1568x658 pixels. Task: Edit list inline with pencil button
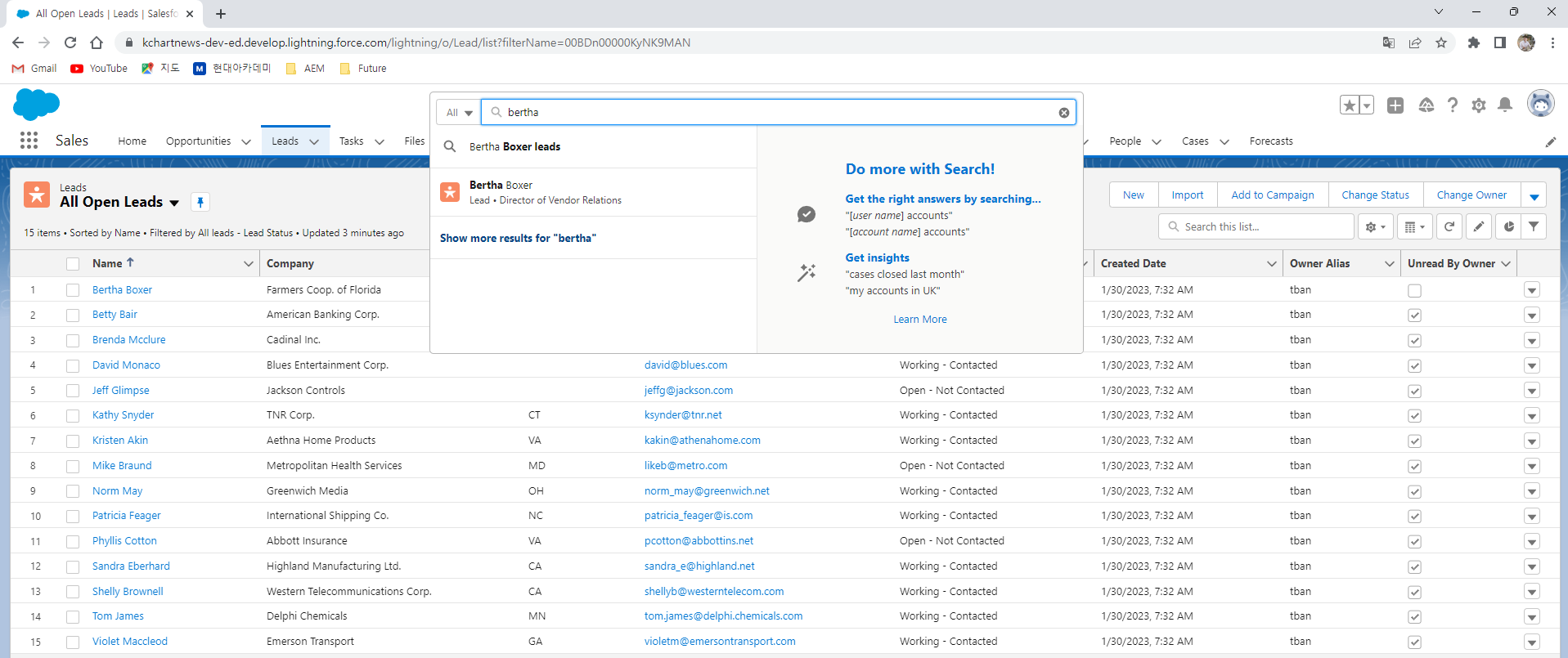tap(1479, 226)
